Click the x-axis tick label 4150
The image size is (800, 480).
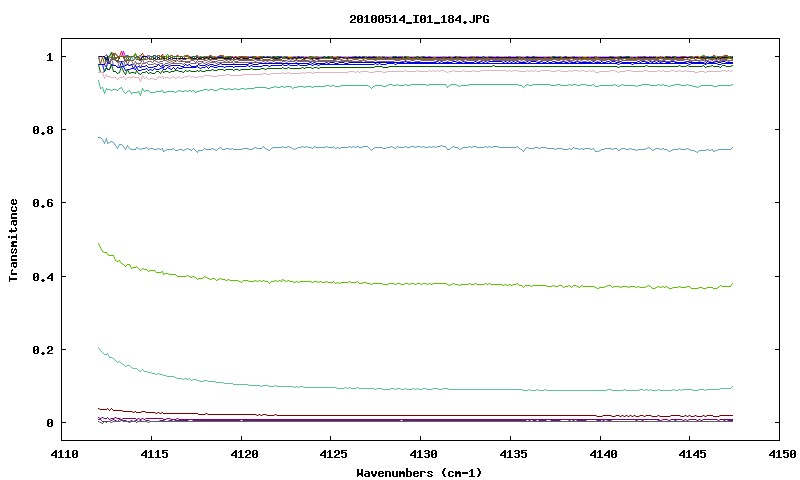coord(782,454)
